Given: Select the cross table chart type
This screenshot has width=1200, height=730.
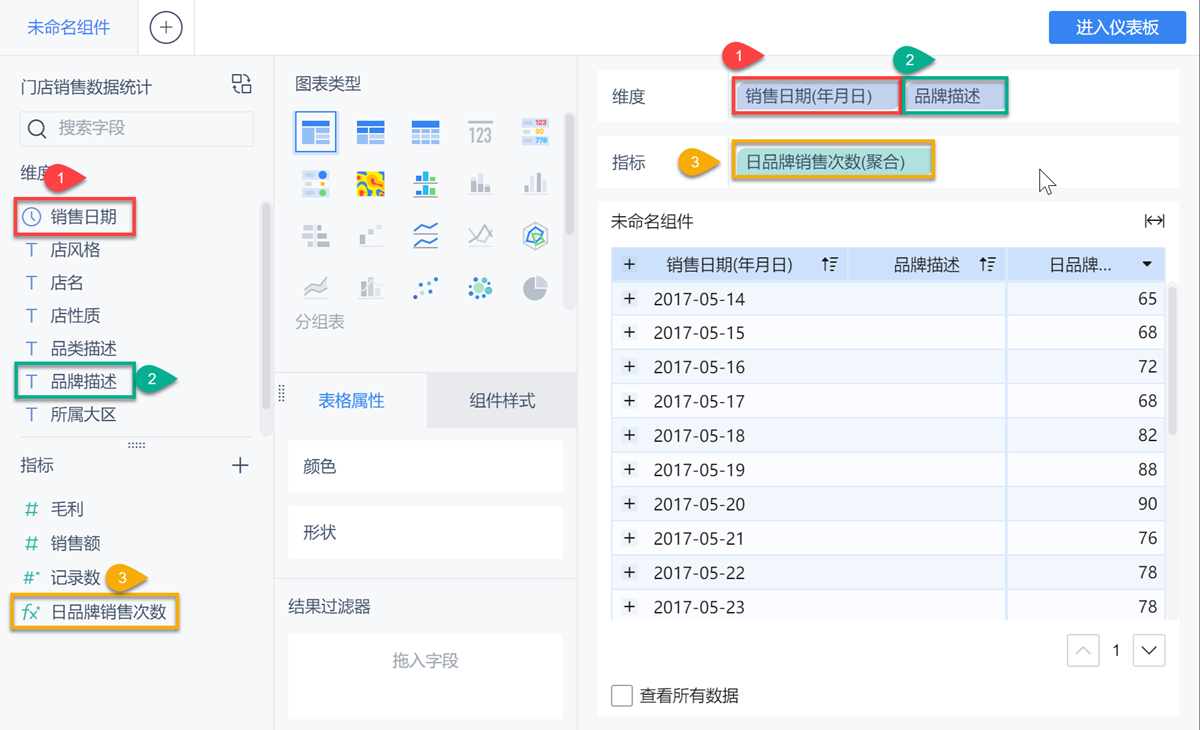Looking at the screenshot, I should click(371, 132).
